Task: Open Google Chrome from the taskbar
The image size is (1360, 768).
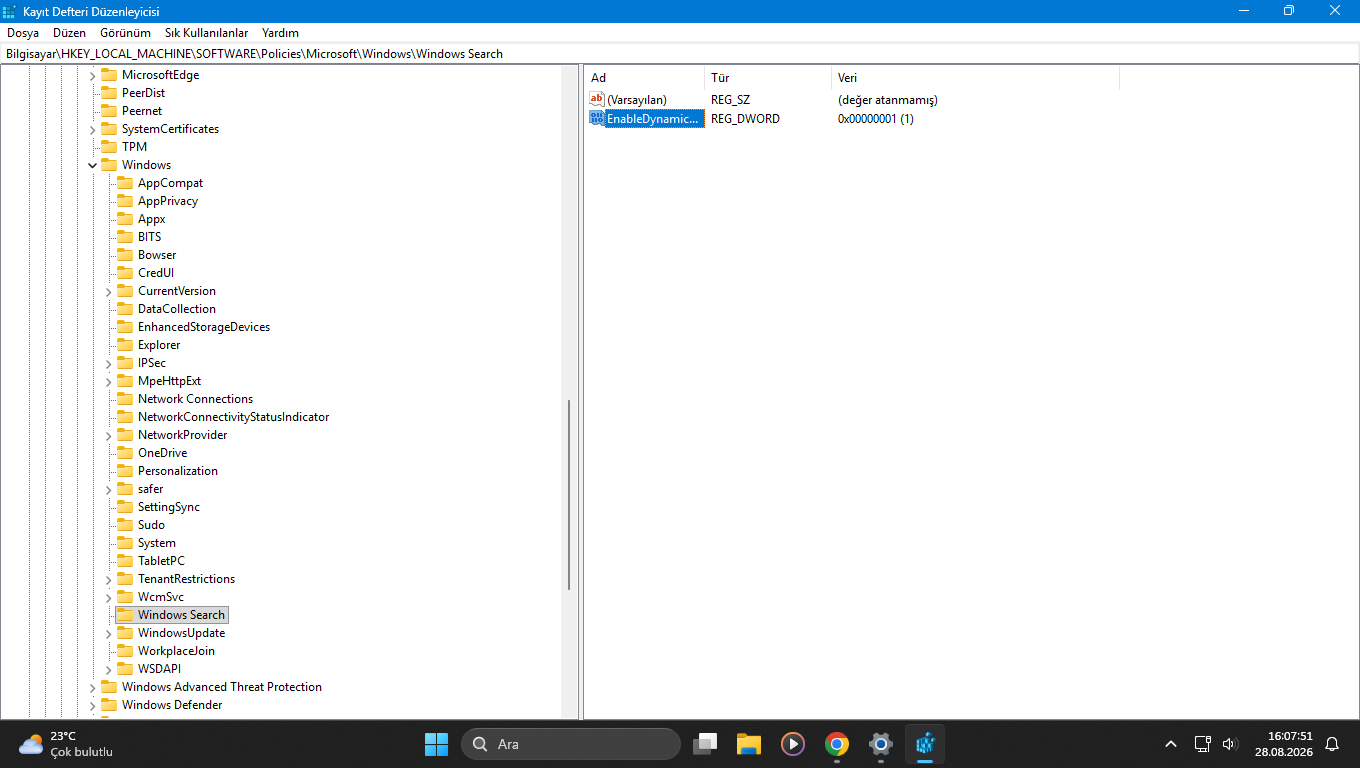Action: [x=837, y=744]
